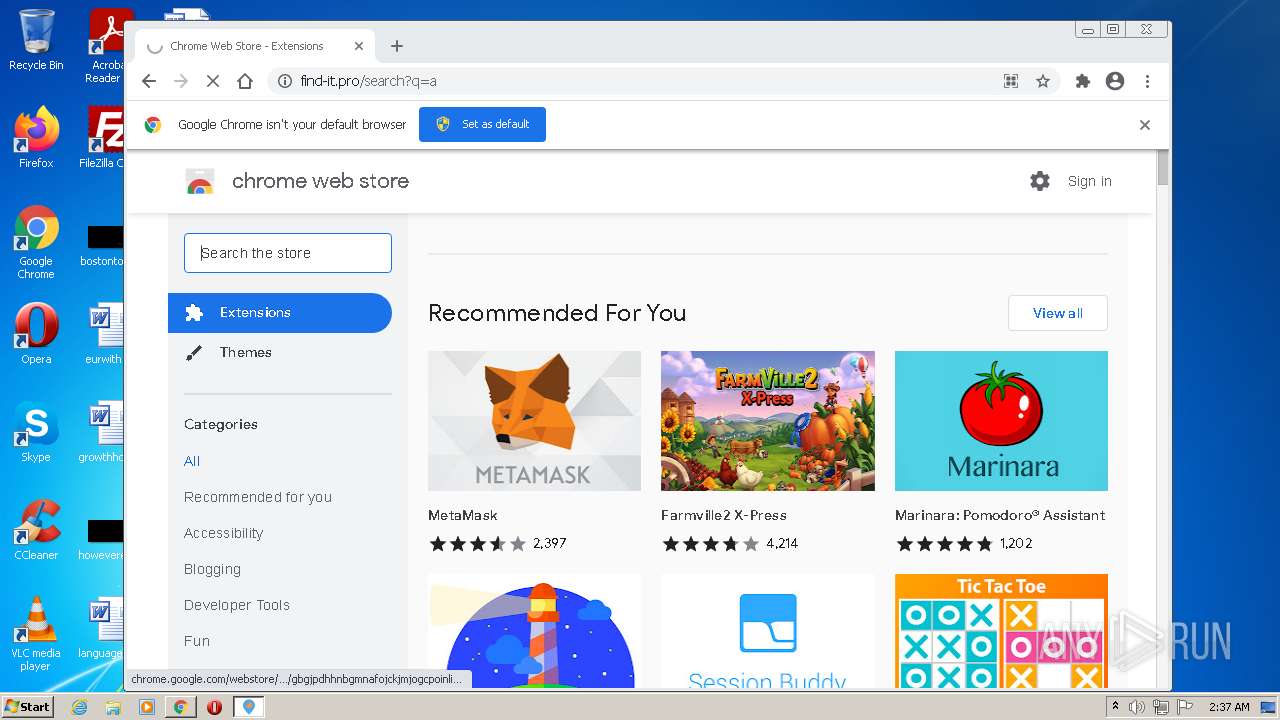Image resolution: width=1280 pixels, height=720 pixels.
Task: Click the Farmville2 X-Press star rating
Action: click(710, 544)
